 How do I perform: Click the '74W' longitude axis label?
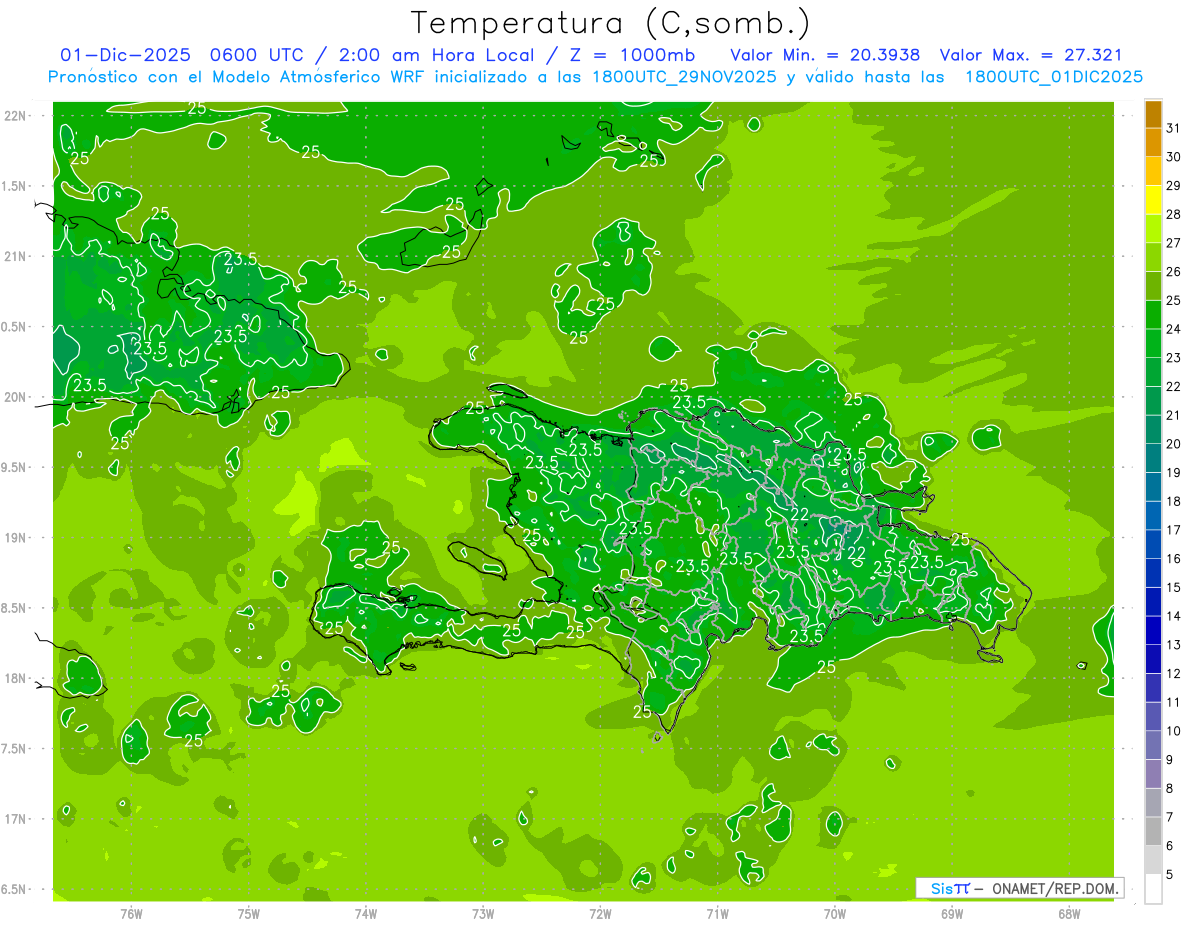(366, 914)
